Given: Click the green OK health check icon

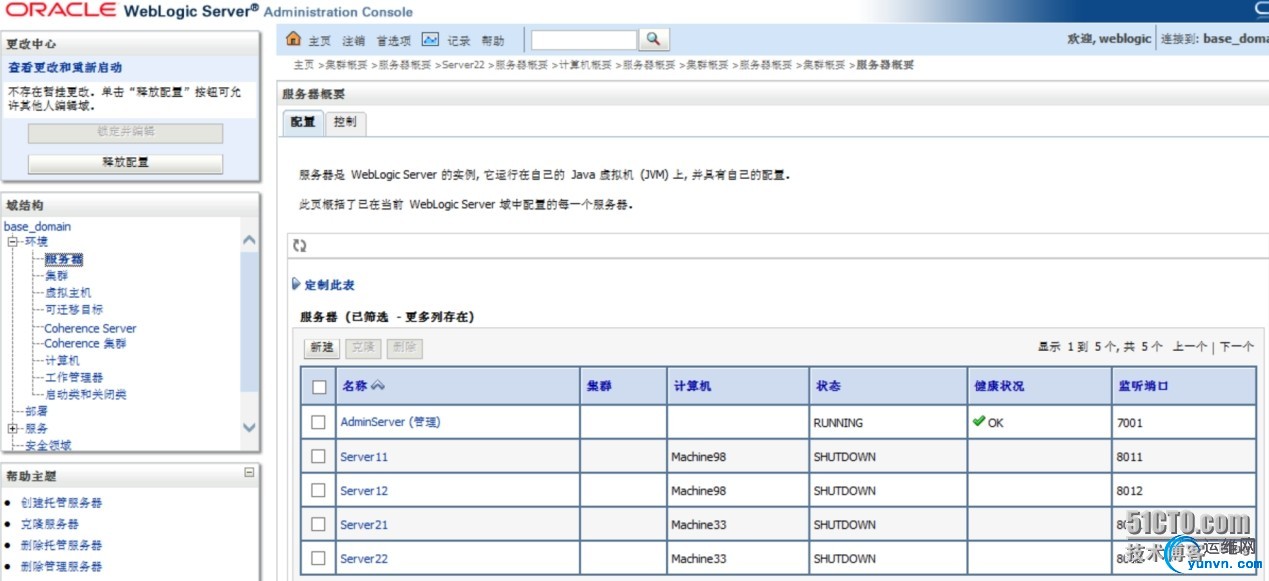Looking at the screenshot, I should tap(979, 421).
